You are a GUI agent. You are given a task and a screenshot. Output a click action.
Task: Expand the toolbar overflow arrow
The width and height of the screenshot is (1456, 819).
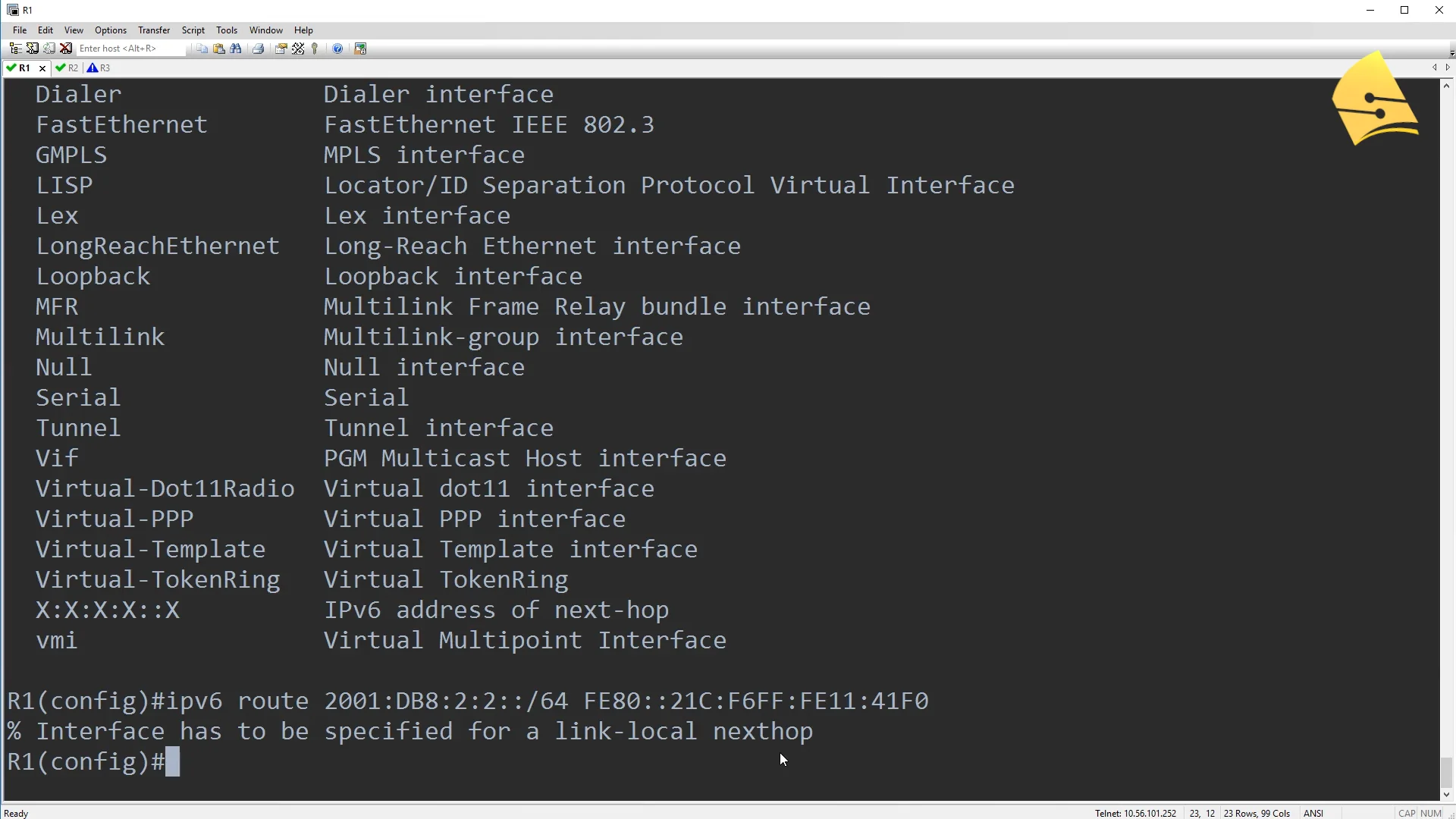coord(1451,52)
